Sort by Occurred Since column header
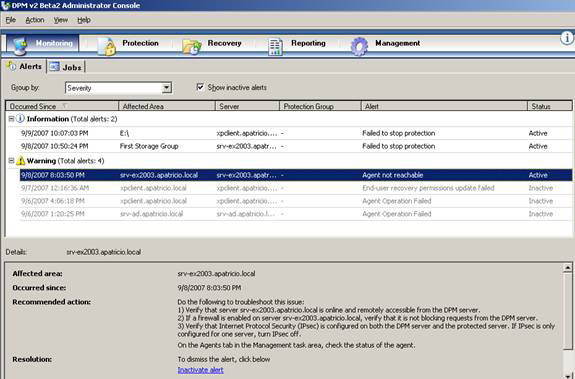 (x=62, y=106)
